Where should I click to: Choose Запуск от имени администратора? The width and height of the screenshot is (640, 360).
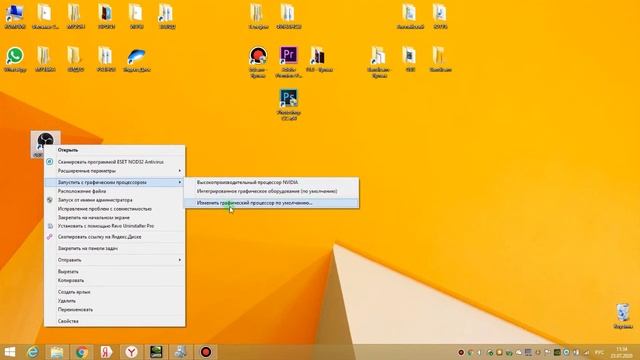pos(114,200)
